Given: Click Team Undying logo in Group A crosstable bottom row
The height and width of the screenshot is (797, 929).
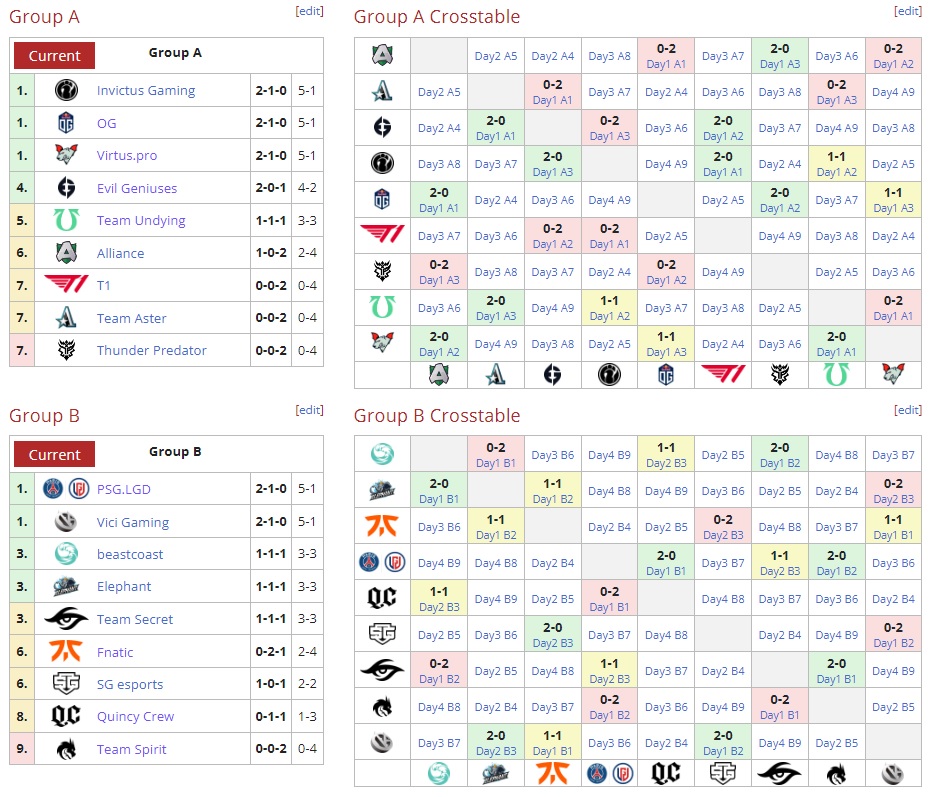Looking at the screenshot, I should 836,374.
